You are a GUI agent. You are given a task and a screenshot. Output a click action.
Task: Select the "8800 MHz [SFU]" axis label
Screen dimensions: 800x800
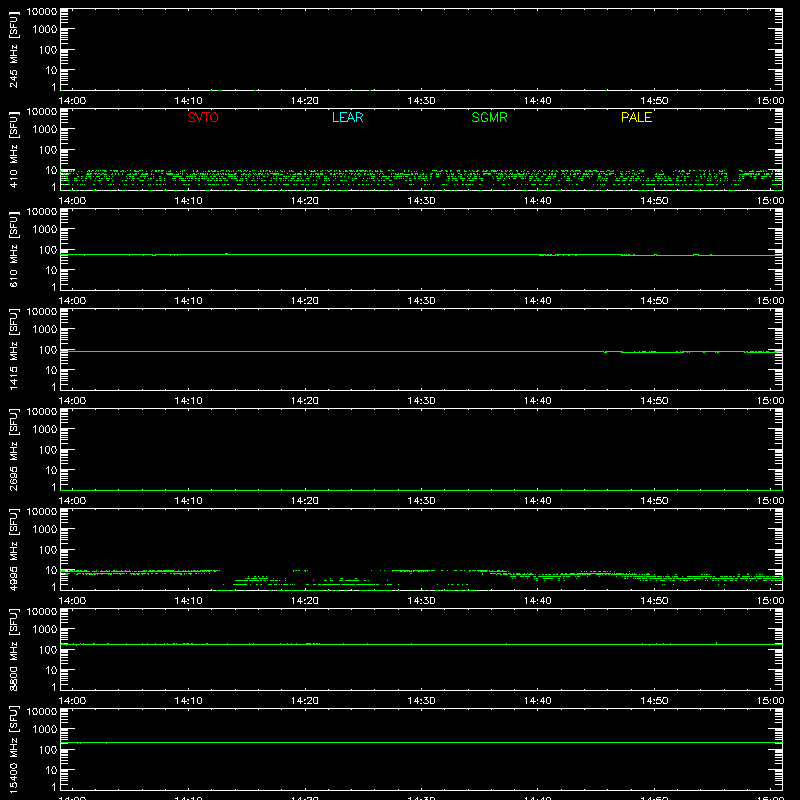coord(14,649)
